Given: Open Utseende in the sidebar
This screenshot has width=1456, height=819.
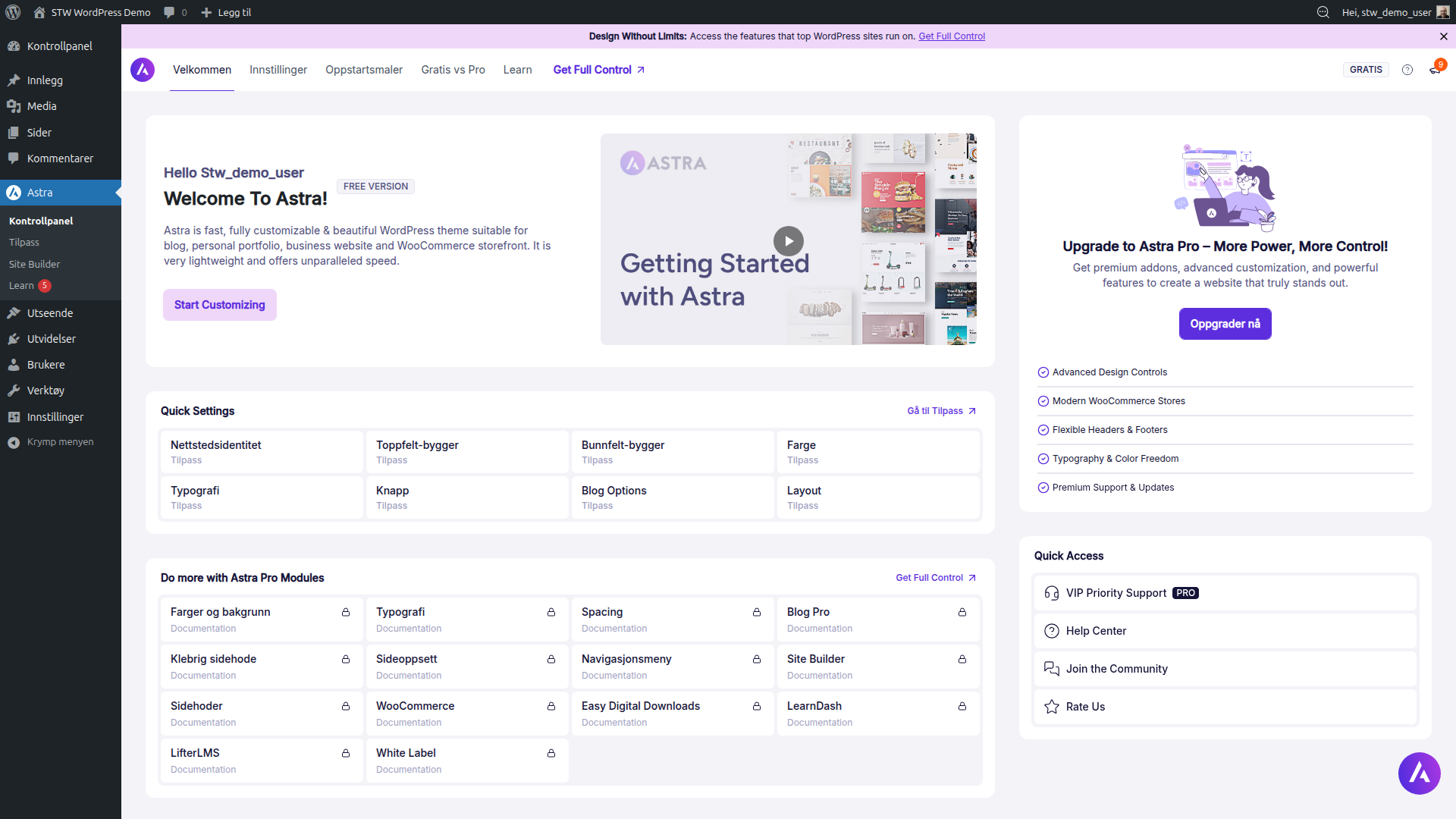Looking at the screenshot, I should [x=61, y=313].
